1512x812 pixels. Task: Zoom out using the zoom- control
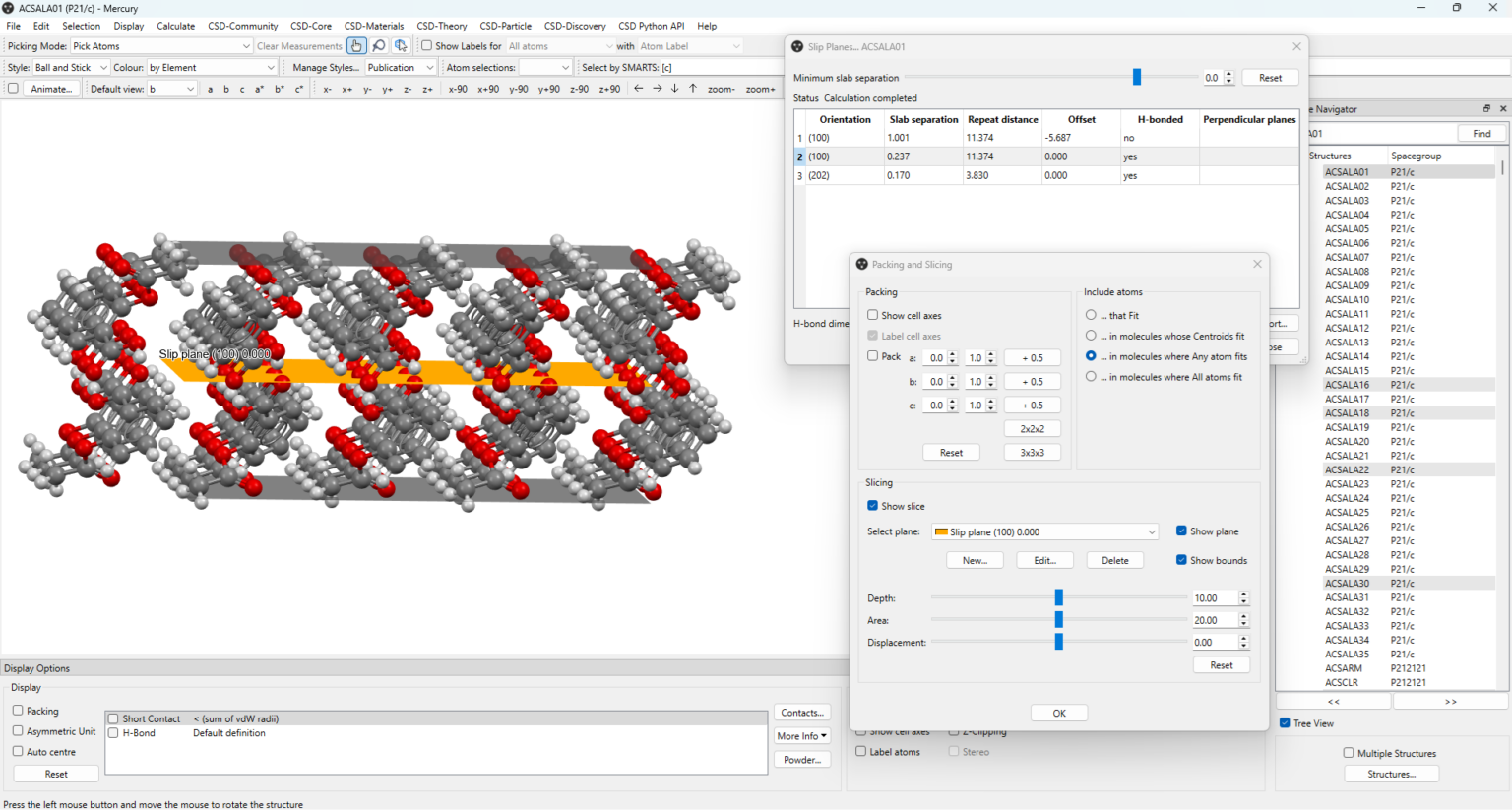[x=722, y=89]
